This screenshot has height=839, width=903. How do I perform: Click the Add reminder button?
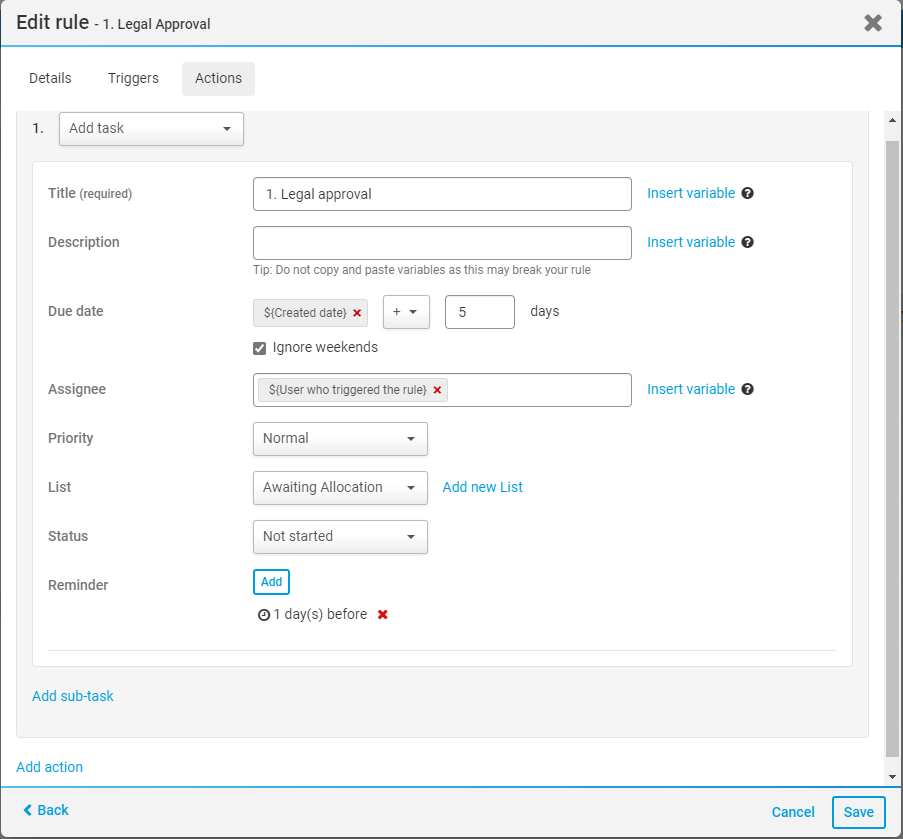tap(271, 582)
